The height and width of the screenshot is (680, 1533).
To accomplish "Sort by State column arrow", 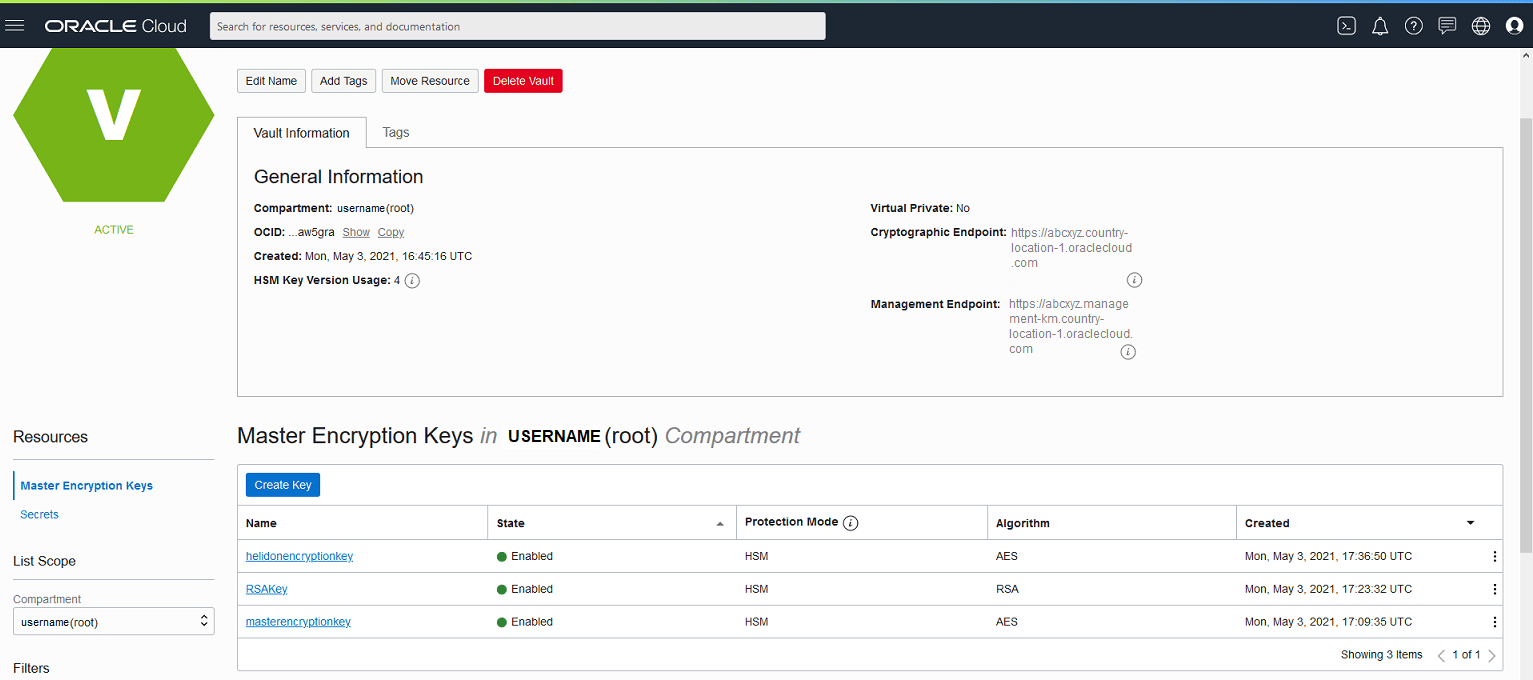I will tap(720, 524).
